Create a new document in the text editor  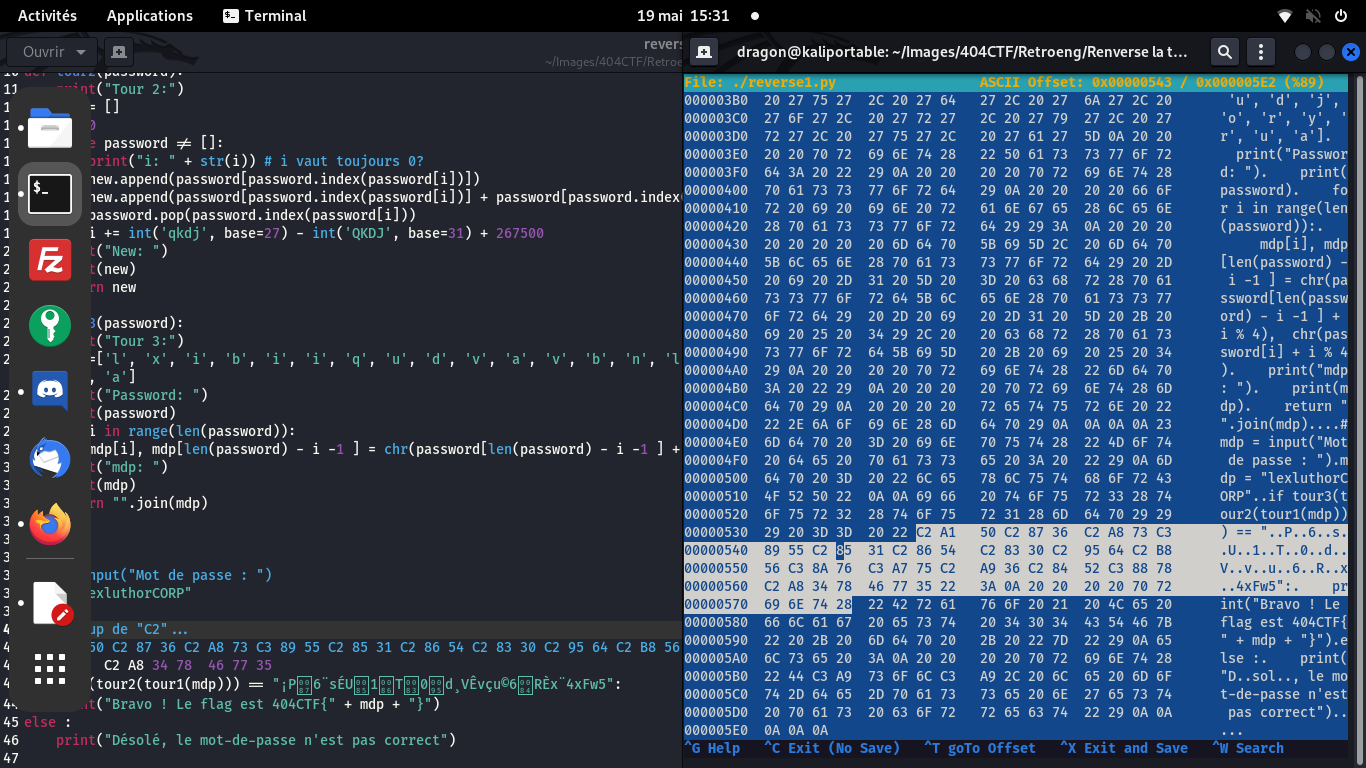118,51
